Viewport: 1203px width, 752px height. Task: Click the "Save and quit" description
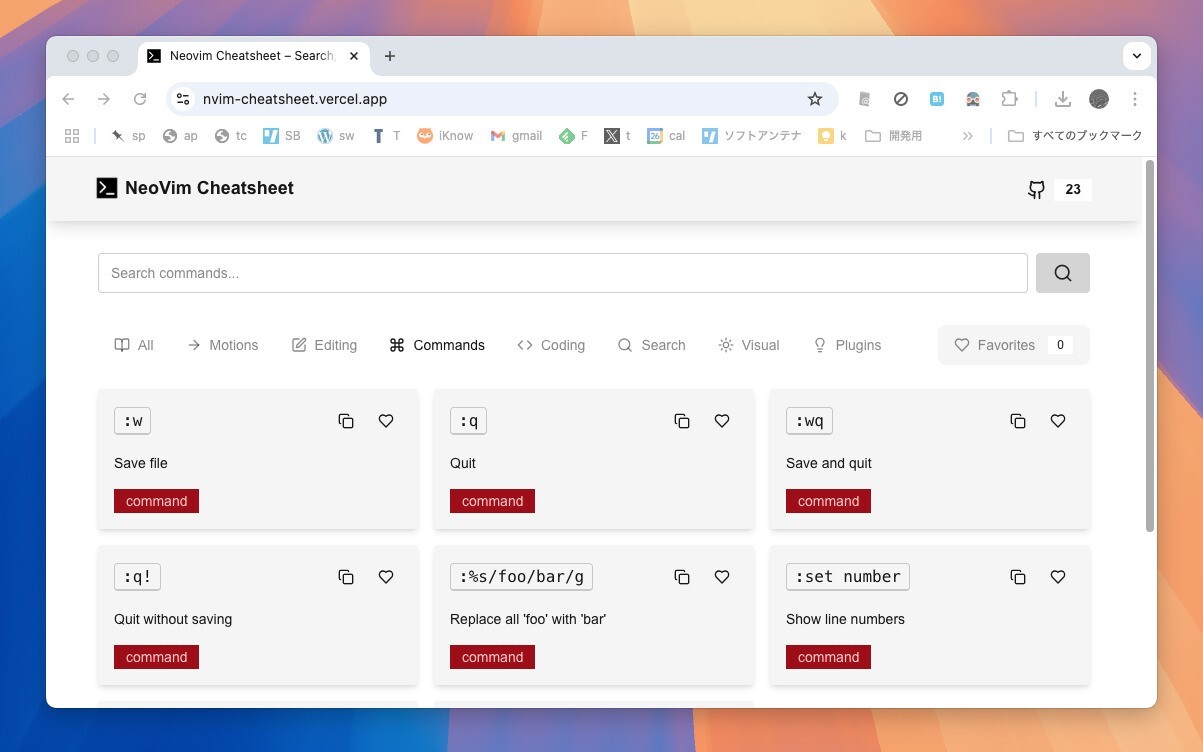coord(829,463)
